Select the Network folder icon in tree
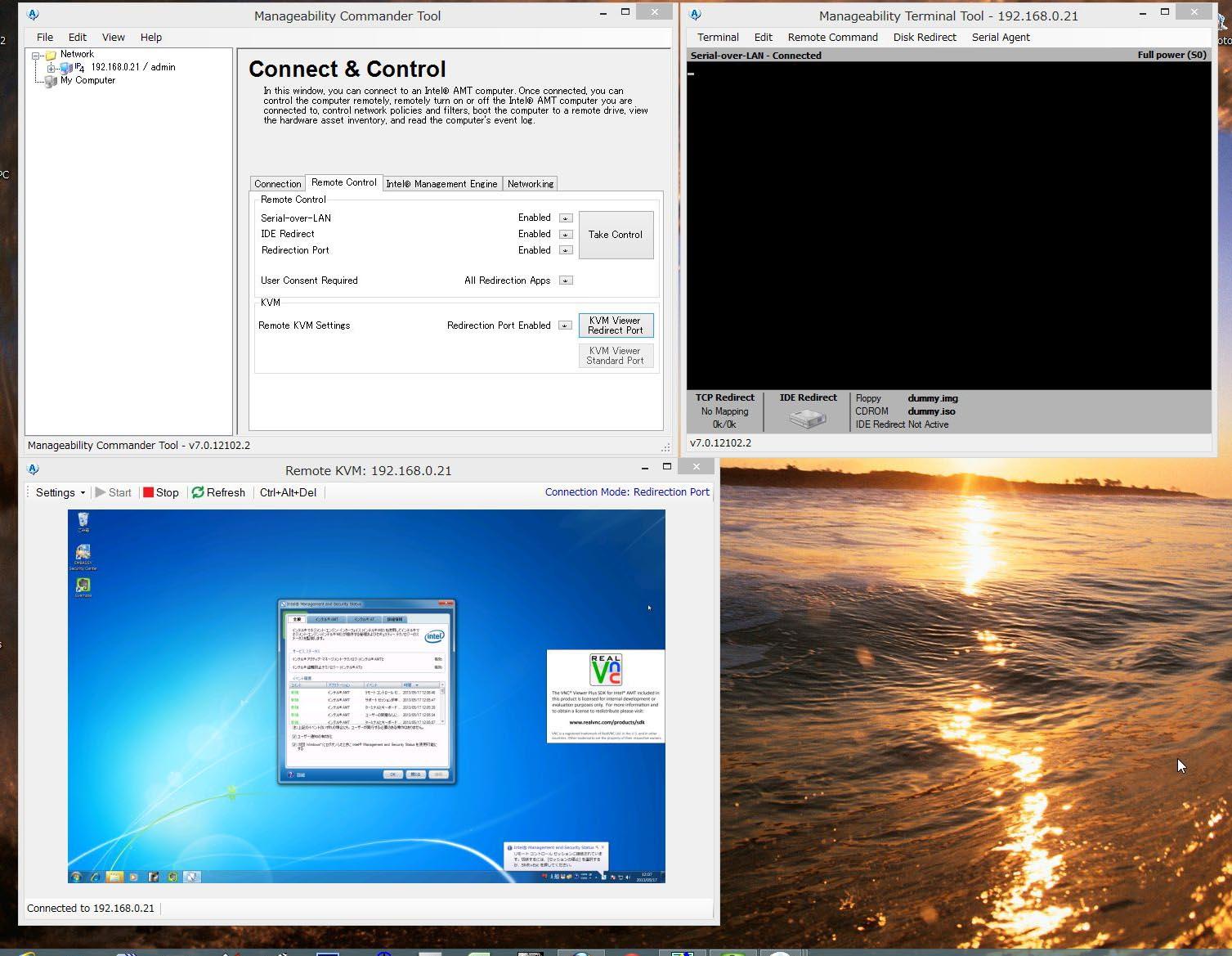The height and width of the screenshot is (956, 1232). (51, 55)
